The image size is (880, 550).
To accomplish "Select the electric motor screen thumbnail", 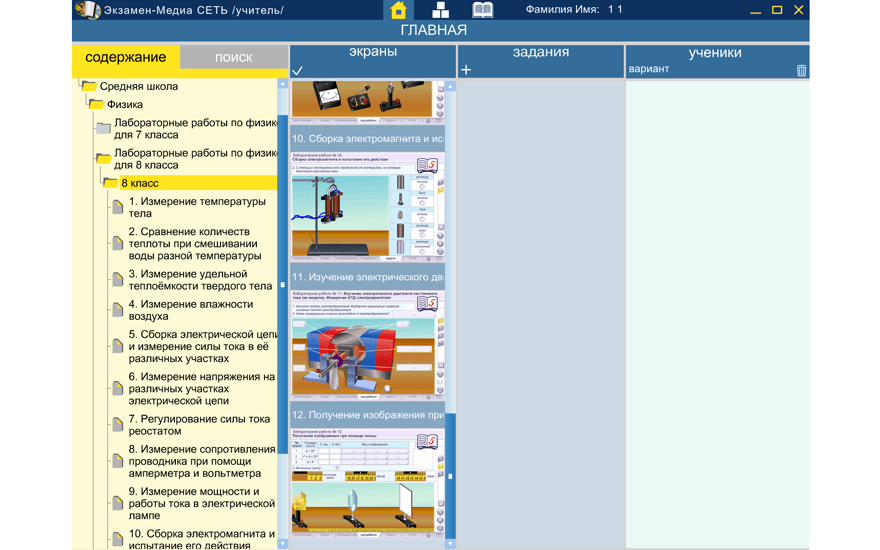I will (x=368, y=345).
